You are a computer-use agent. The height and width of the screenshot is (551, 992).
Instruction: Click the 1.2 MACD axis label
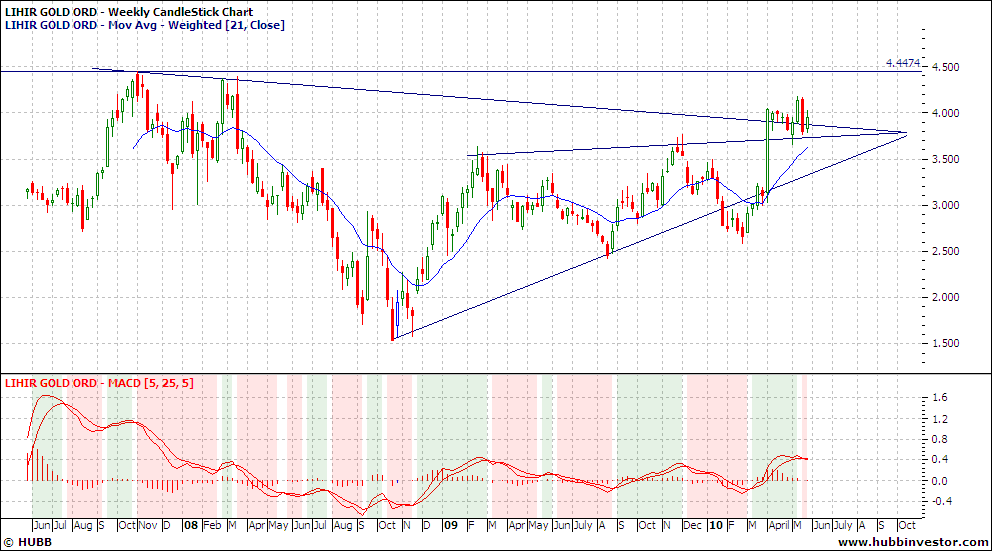click(940, 419)
